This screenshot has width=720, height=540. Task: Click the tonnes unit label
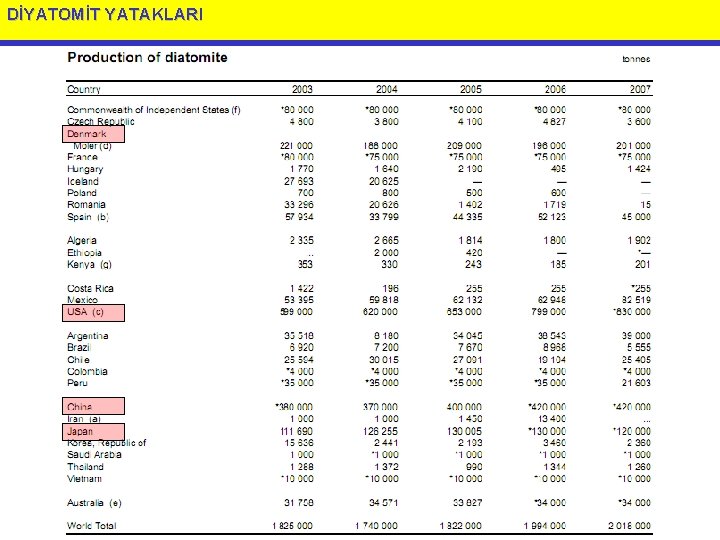click(x=636, y=59)
